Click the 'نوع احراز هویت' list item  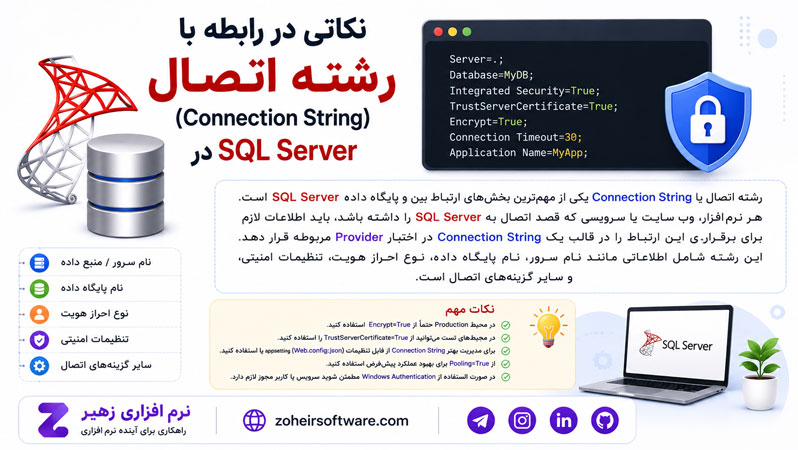[95, 314]
